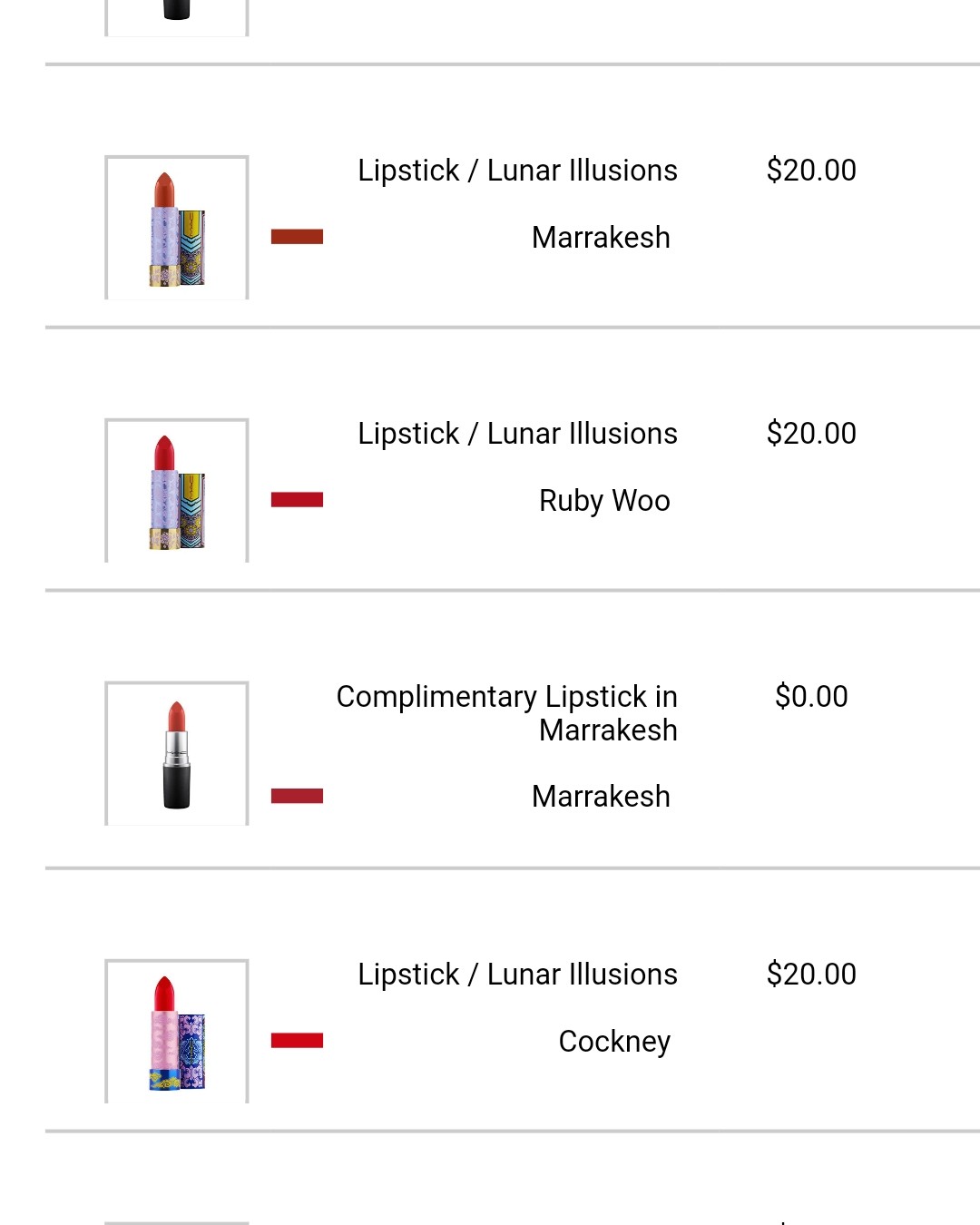Select the Ruby Woo red color swatch

coord(297,500)
